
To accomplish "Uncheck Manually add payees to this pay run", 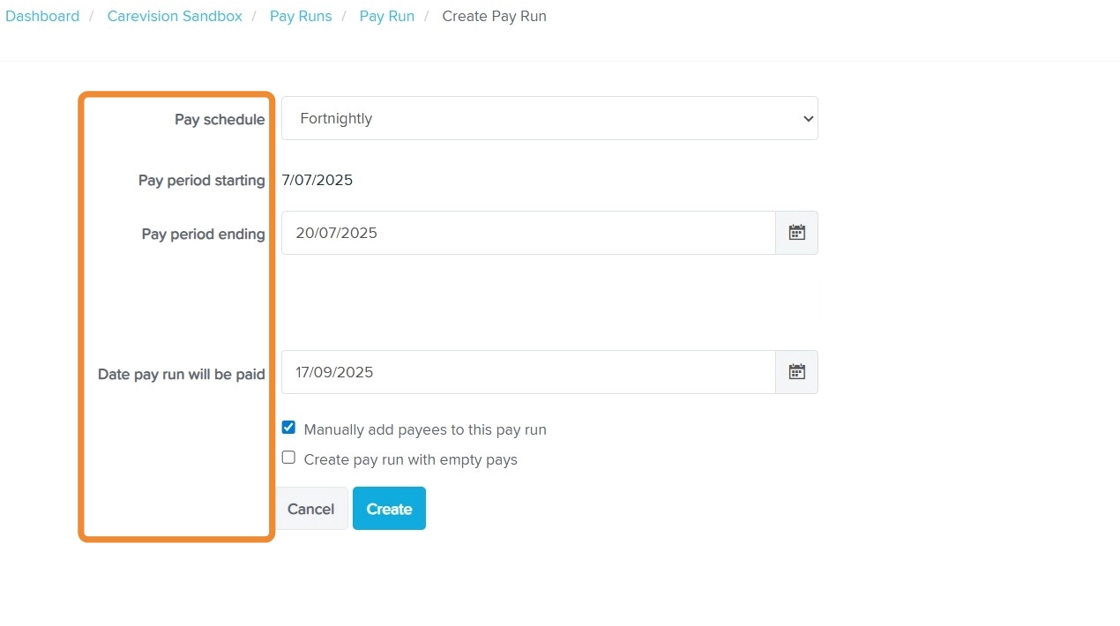I will click(x=289, y=428).
